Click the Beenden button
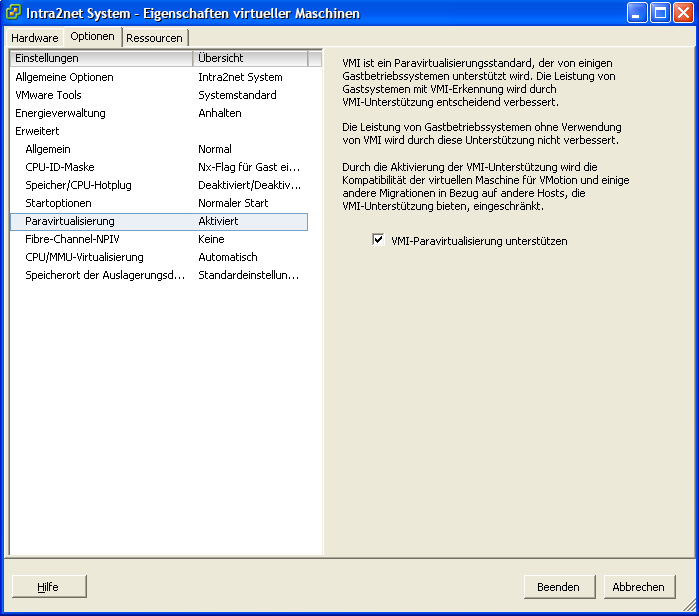The image size is (699, 616). (x=559, y=587)
